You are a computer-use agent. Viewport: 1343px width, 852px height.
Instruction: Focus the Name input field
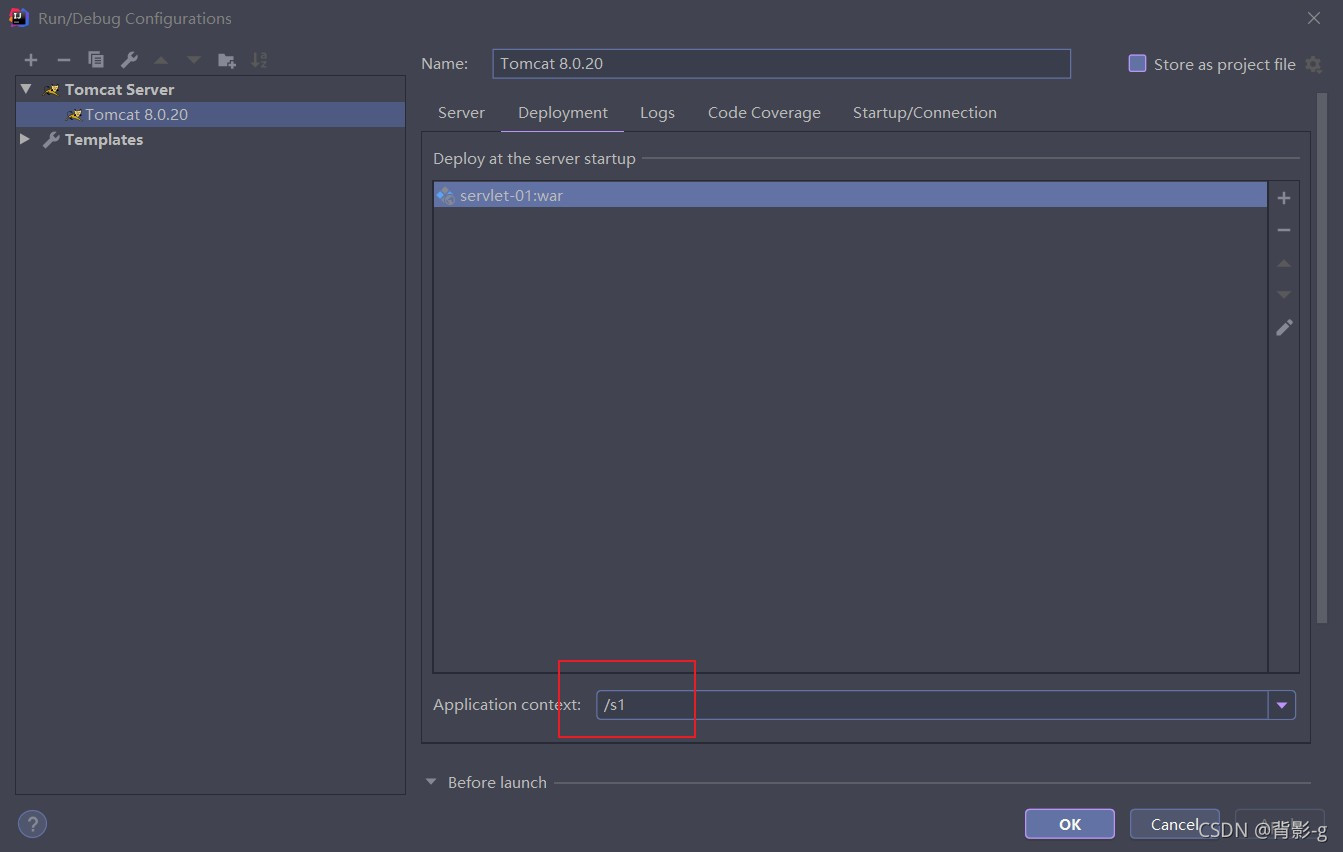click(x=781, y=63)
